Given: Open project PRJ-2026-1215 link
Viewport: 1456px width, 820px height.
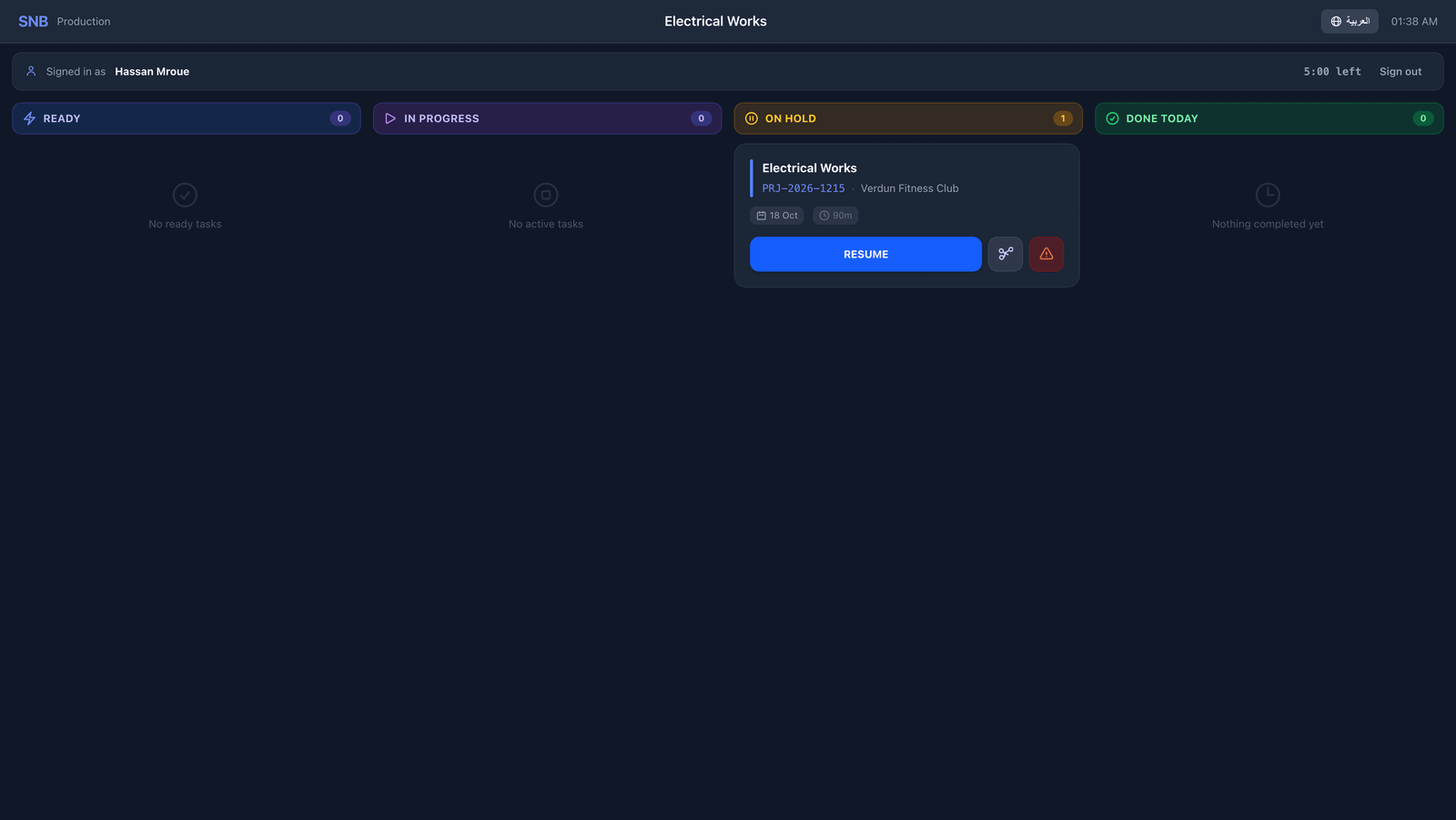Looking at the screenshot, I should coord(804,188).
